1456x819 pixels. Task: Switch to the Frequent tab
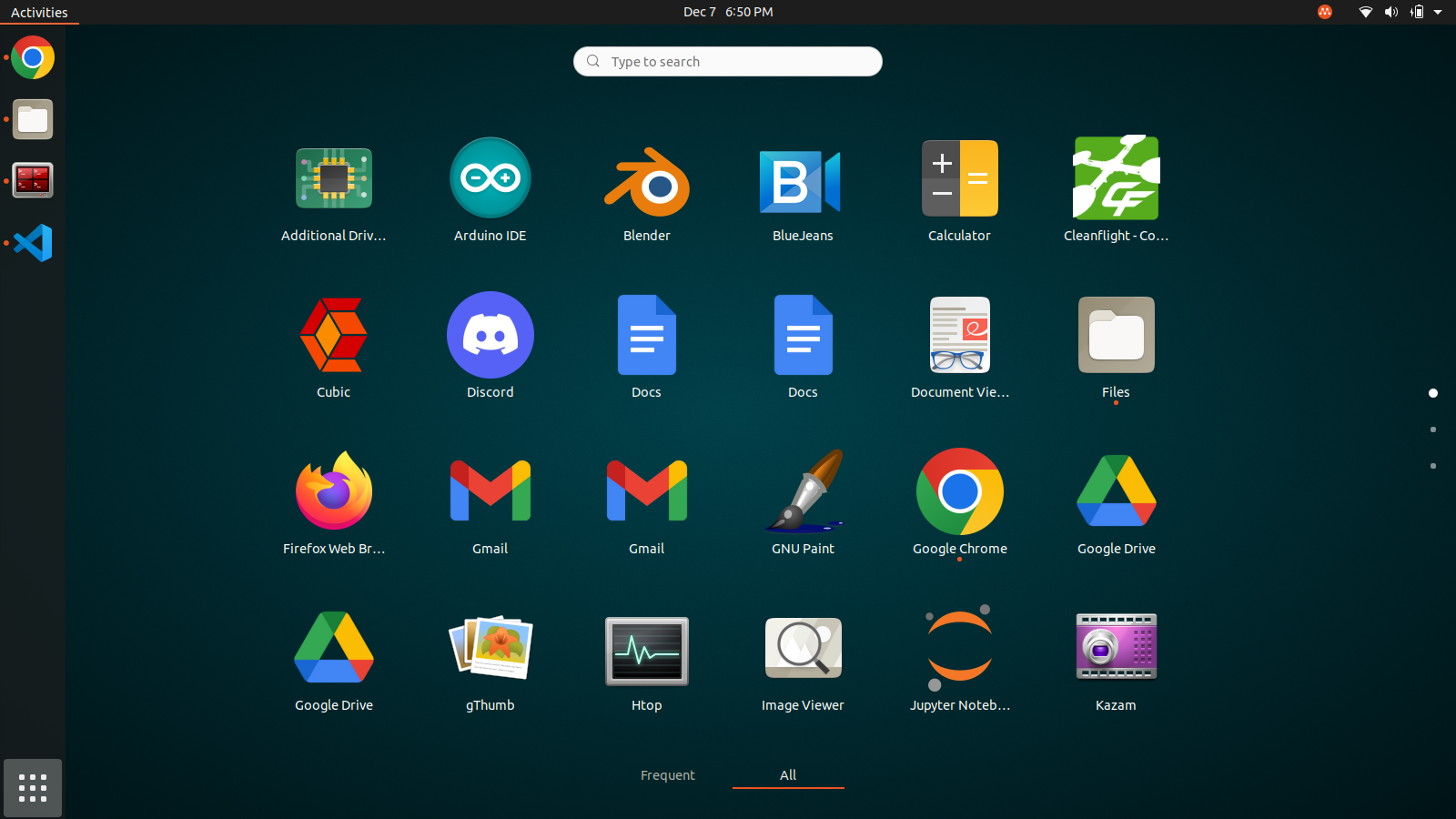tap(668, 775)
